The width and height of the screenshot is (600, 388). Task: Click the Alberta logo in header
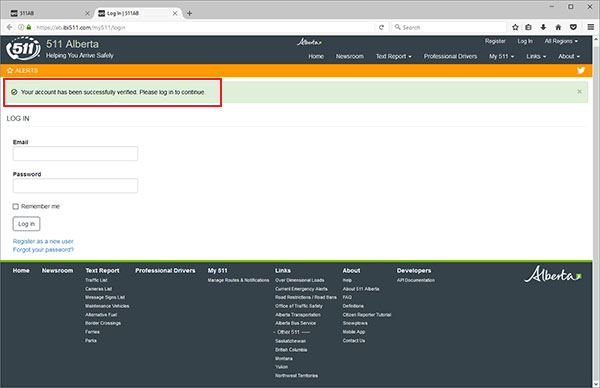[x=309, y=42]
